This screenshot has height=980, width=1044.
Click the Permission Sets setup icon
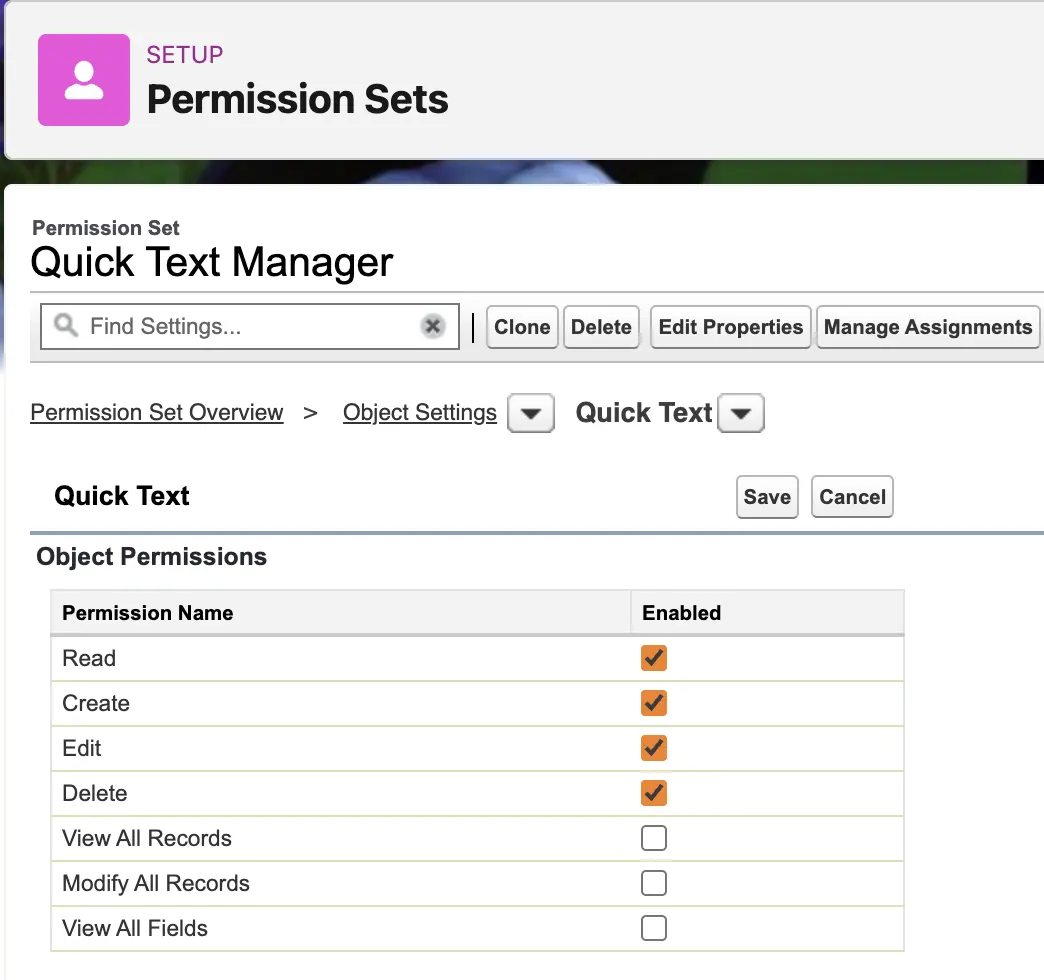84,80
